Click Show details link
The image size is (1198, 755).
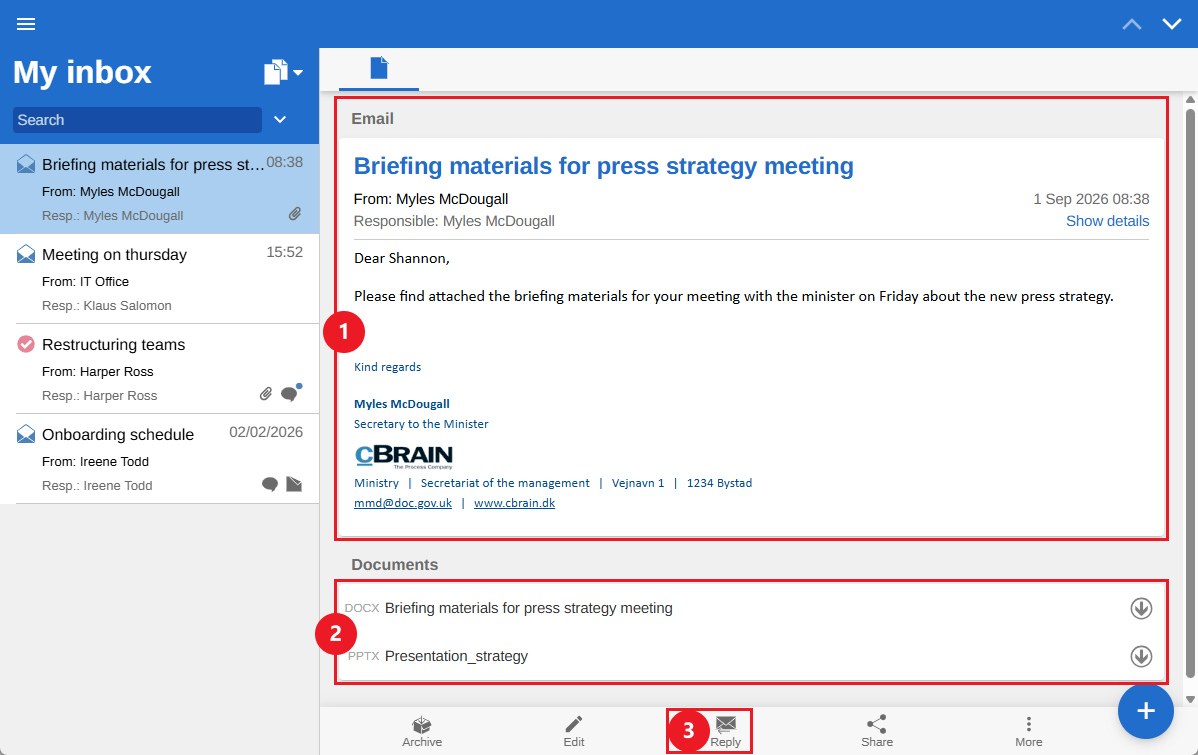[x=1107, y=221]
